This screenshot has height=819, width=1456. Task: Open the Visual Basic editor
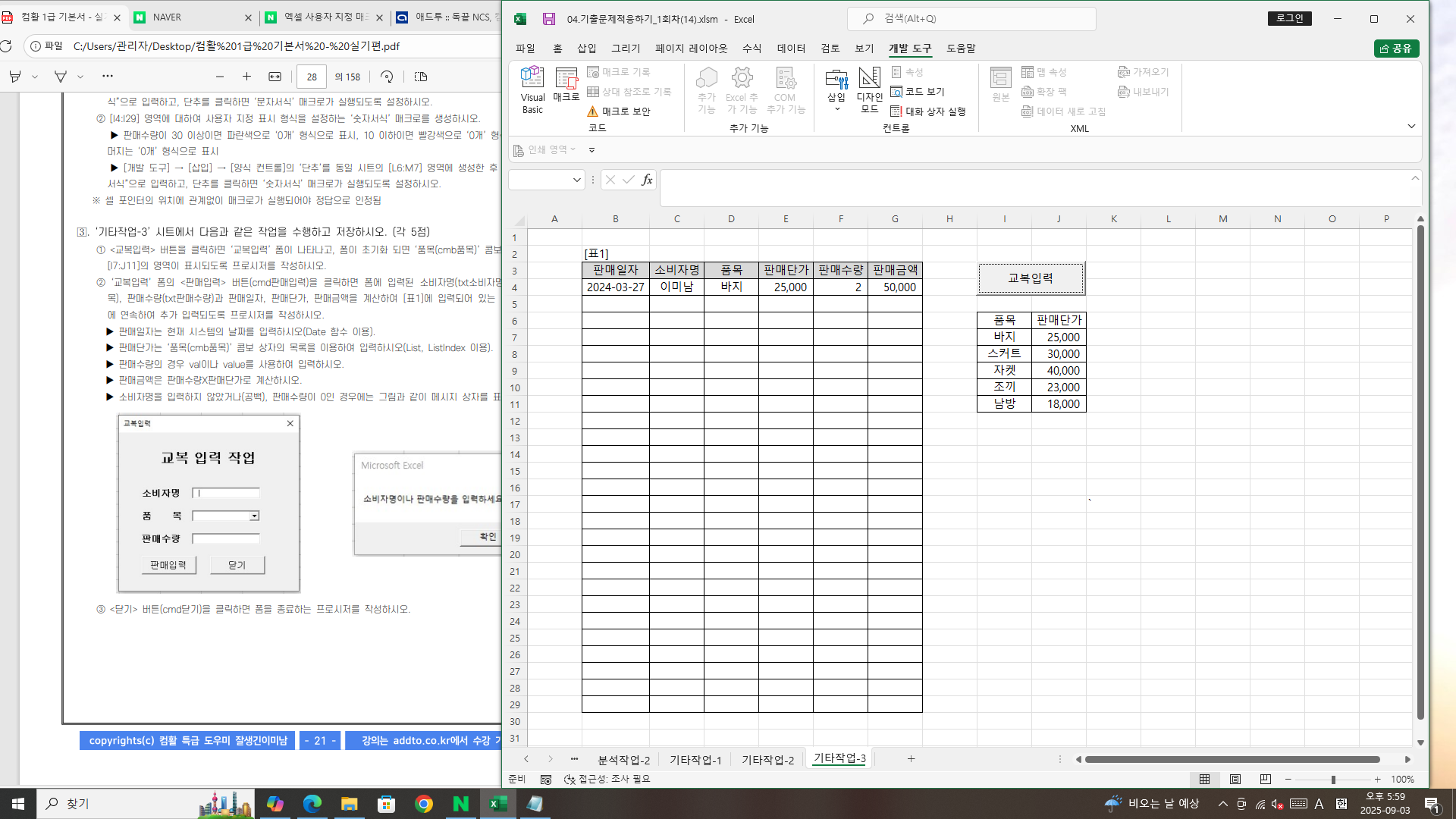pyautogui.click(x=532, y=89)
